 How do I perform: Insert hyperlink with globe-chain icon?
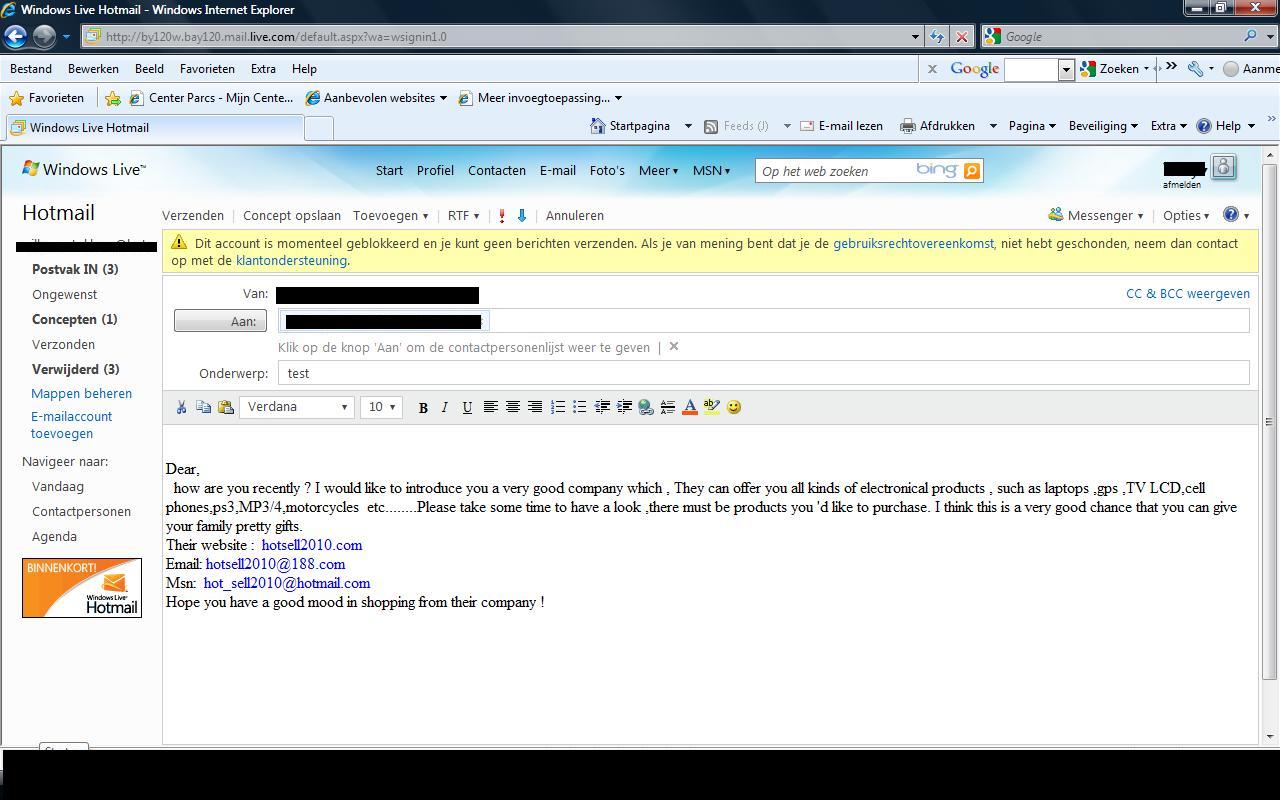[x=646, y=407]
